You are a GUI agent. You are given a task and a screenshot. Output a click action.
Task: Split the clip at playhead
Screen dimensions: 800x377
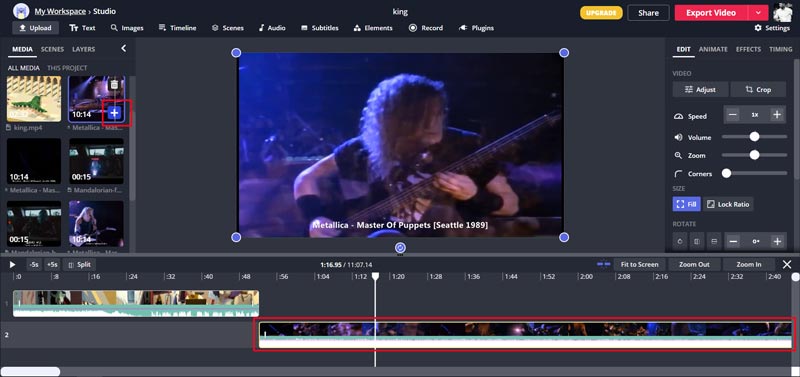tap(79, 265)
